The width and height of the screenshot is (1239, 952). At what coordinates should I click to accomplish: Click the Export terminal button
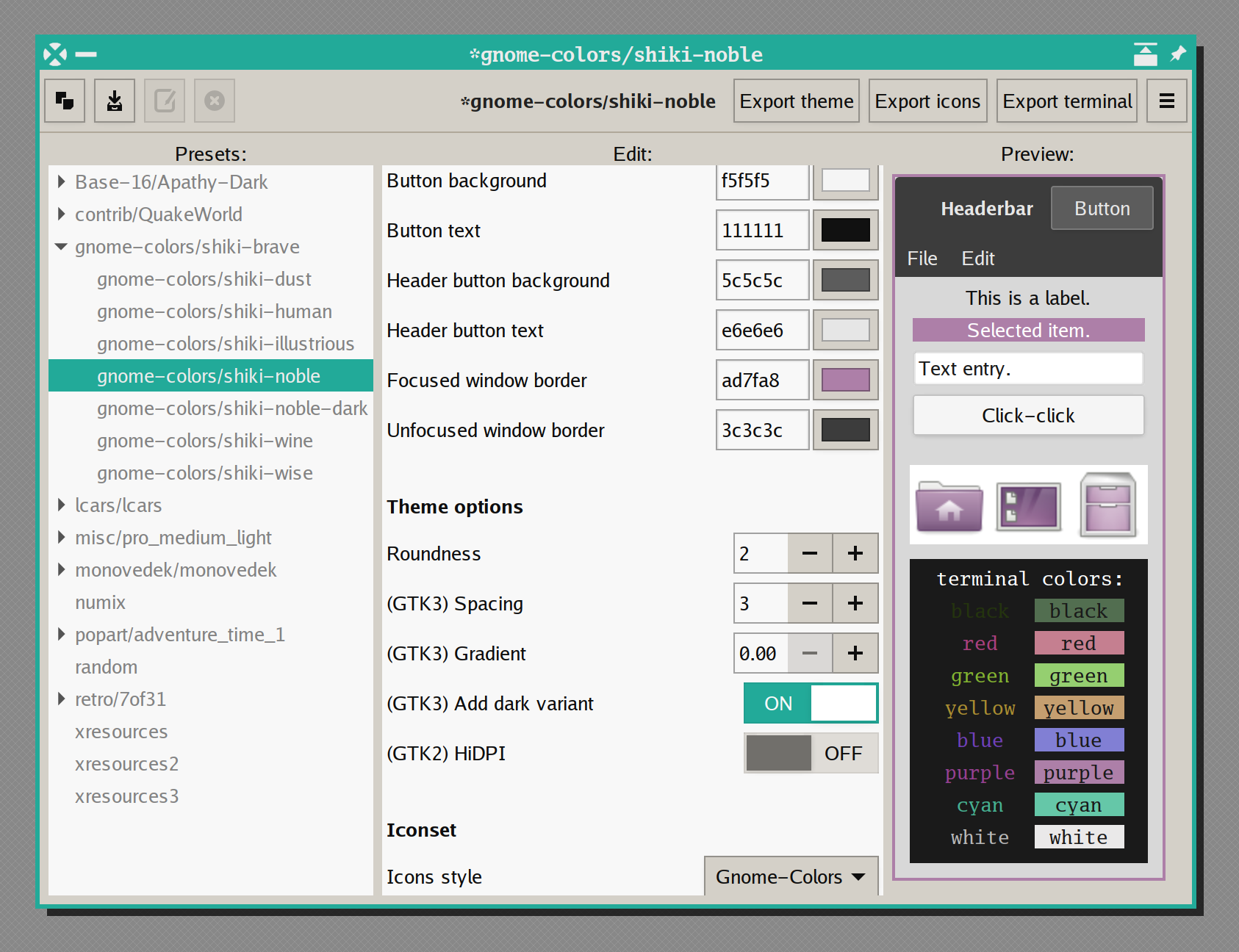1066,101
